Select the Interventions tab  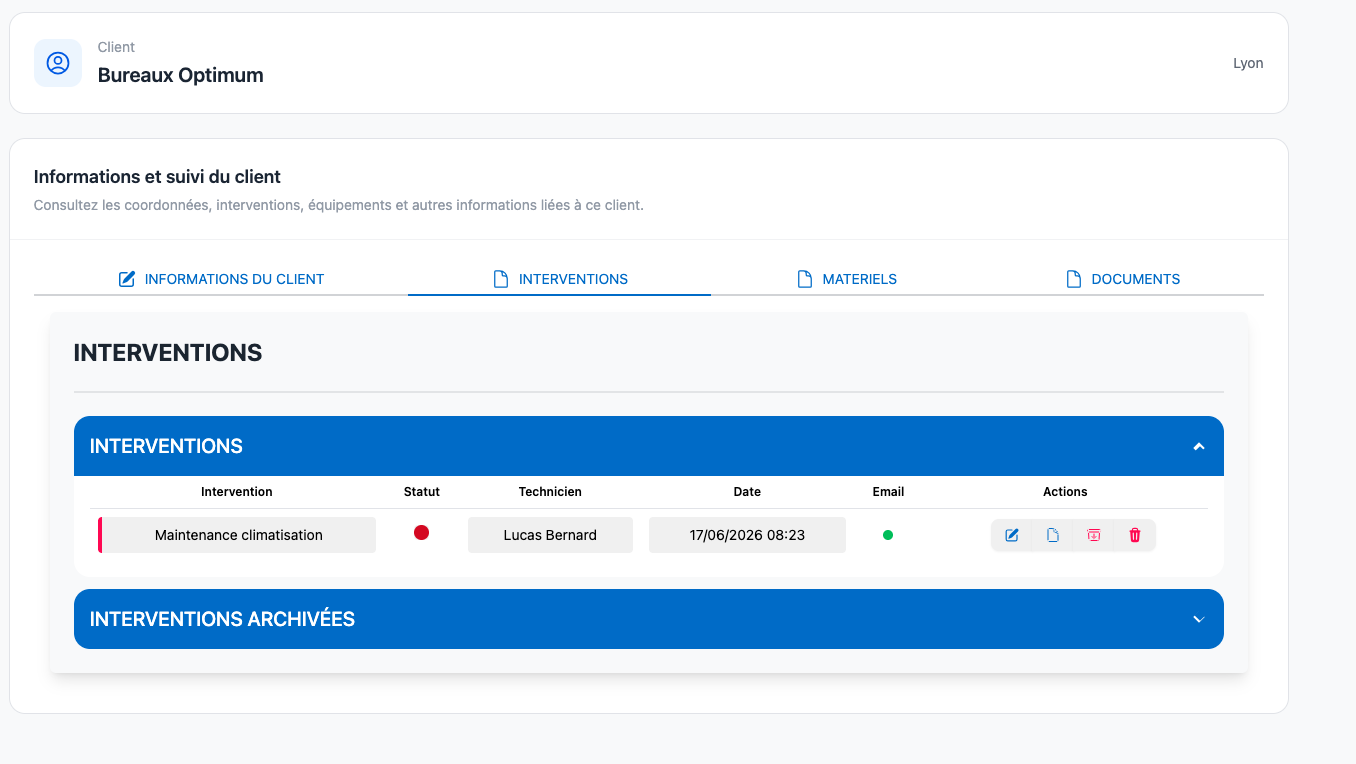[x=560, y=279]
